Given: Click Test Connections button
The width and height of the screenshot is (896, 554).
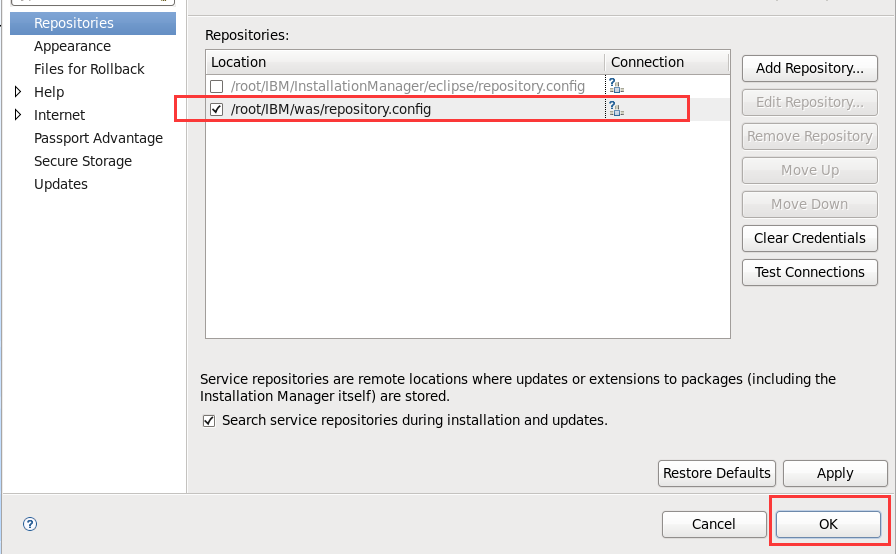Looking at the screenshot, I should pos(809,272).
